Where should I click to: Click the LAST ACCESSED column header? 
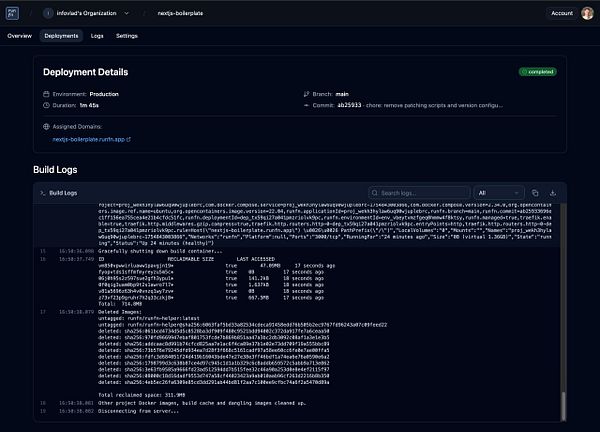[x=256, y=259]
